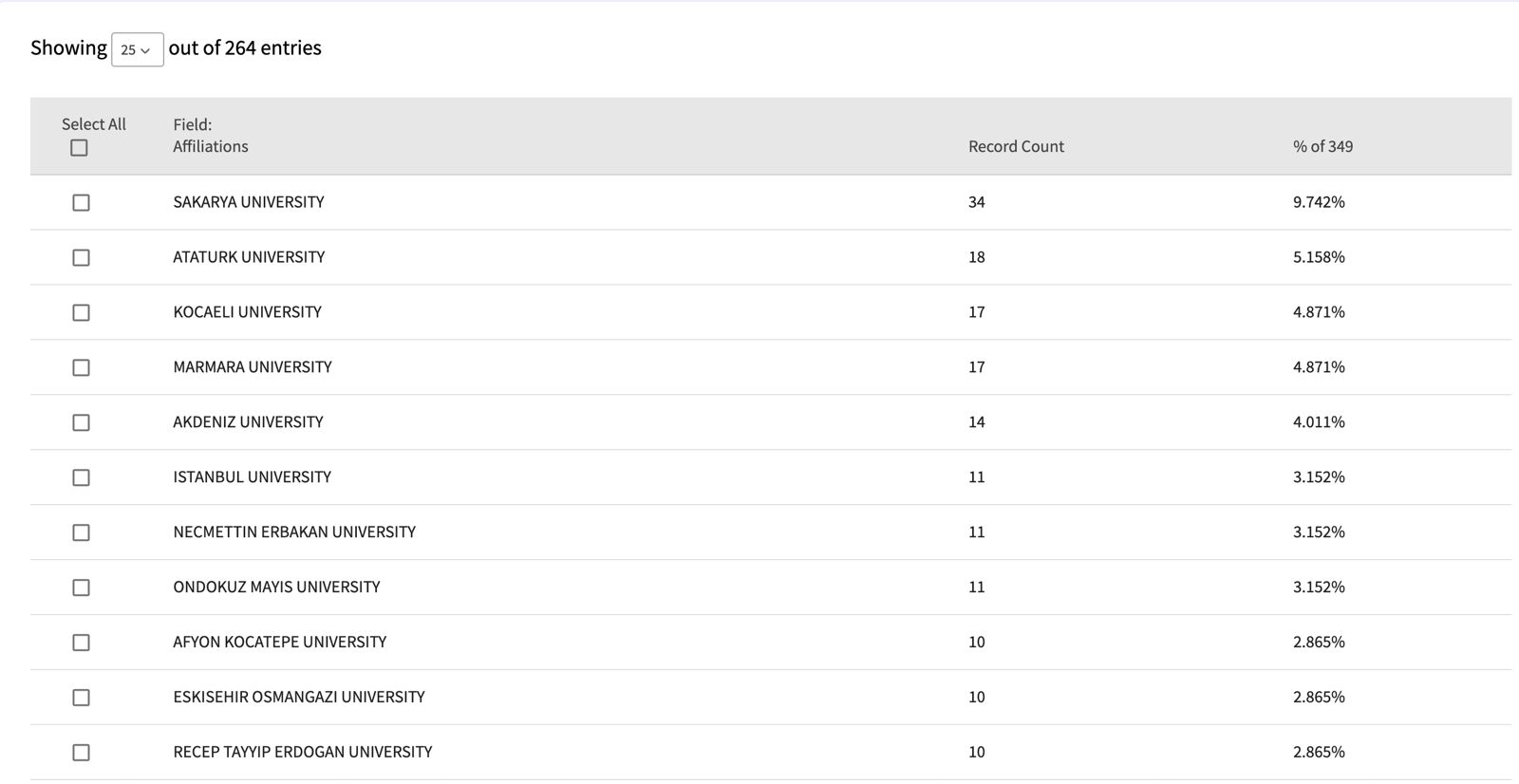The width and height of the screenshot is (1519, 784).
Task: Check the Eskisehir Osmangazi University box
Action: click(82, 699)
